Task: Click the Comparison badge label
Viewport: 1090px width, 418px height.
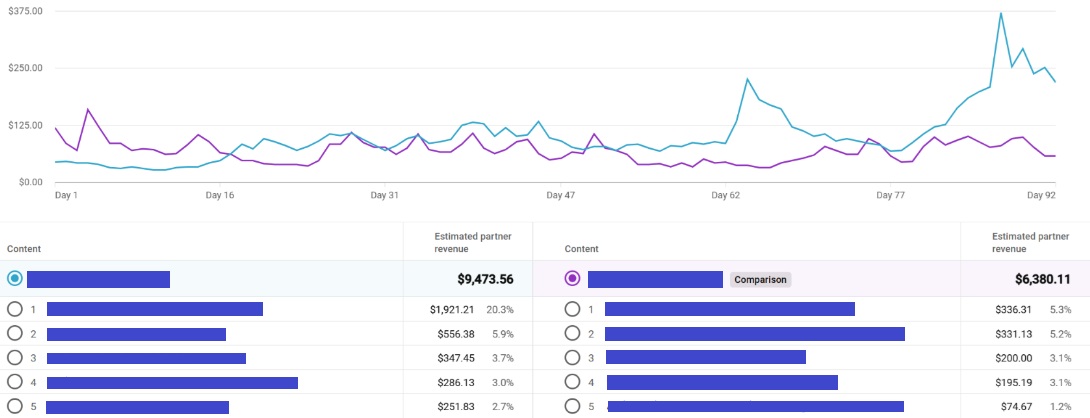Action: tap(760, 280)
